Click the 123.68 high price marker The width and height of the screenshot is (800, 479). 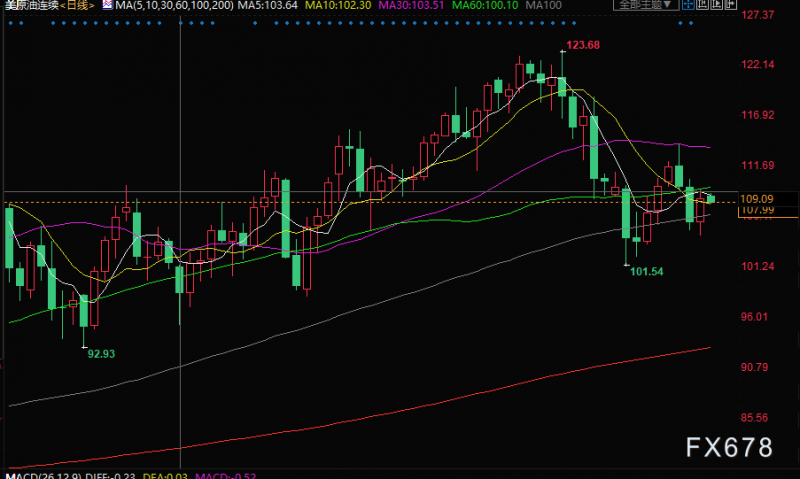pyautogui.click(x=583, y=45)
